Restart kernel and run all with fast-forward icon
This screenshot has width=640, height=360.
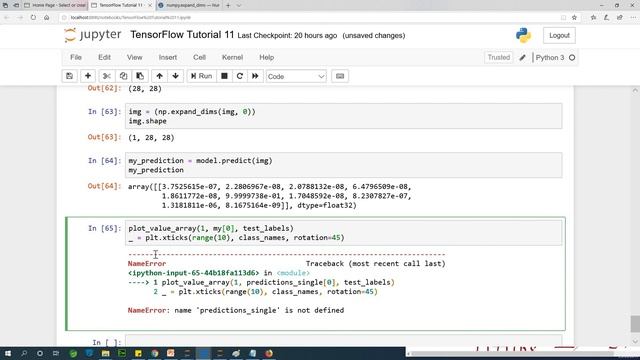[x=255, y=76]
